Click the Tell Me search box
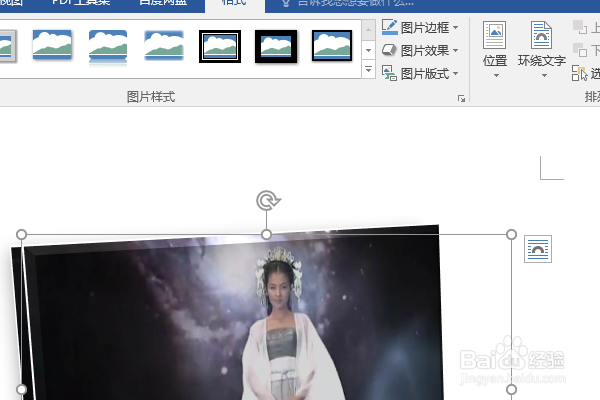This screenshot has width=600, height=400. 356,3
